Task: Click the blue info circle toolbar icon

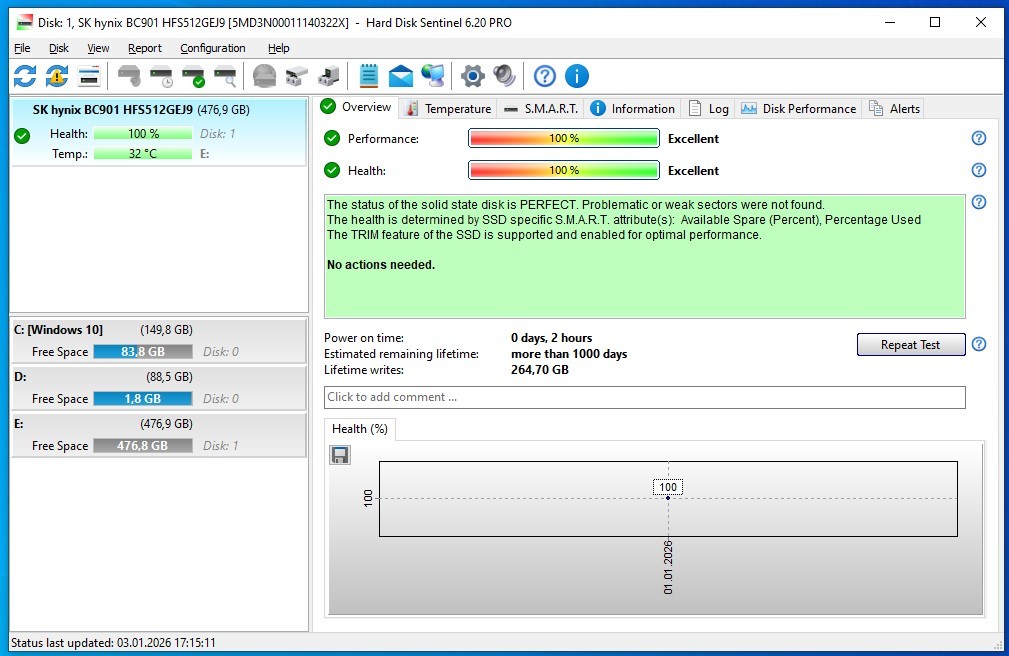Action: (x=576, y=76)
